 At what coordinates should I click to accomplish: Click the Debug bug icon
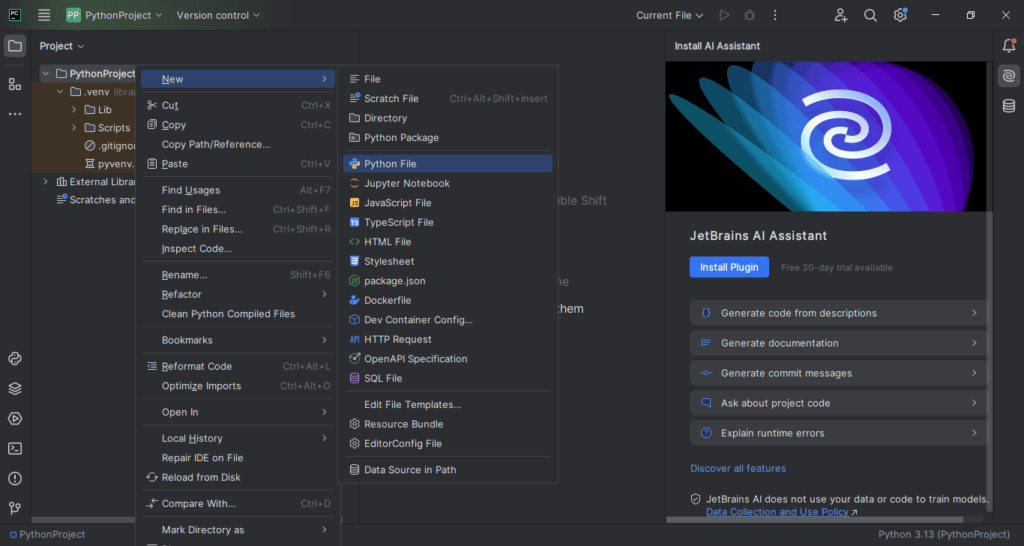click(x=750, y=15)
